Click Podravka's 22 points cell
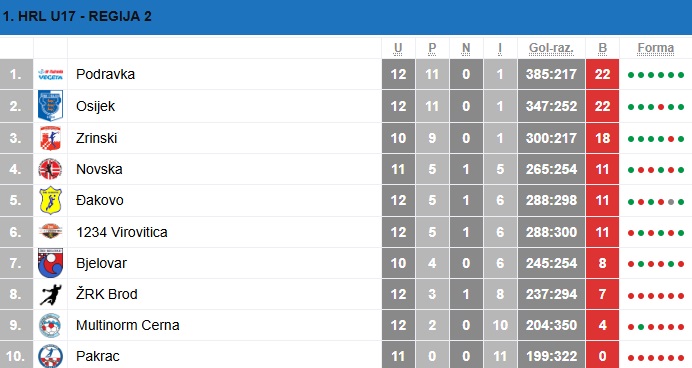This screenshot has width=692, height=368. click(602, 74)
